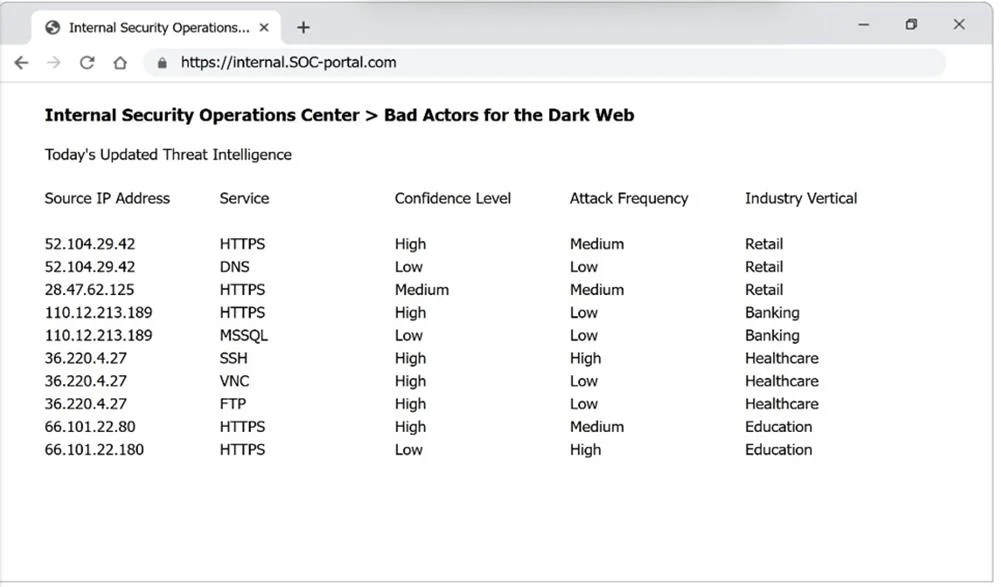Screen dimensions: 1001x587
Task: Select the 28.47.62.125 IP address entry
Action: [89, 290]
